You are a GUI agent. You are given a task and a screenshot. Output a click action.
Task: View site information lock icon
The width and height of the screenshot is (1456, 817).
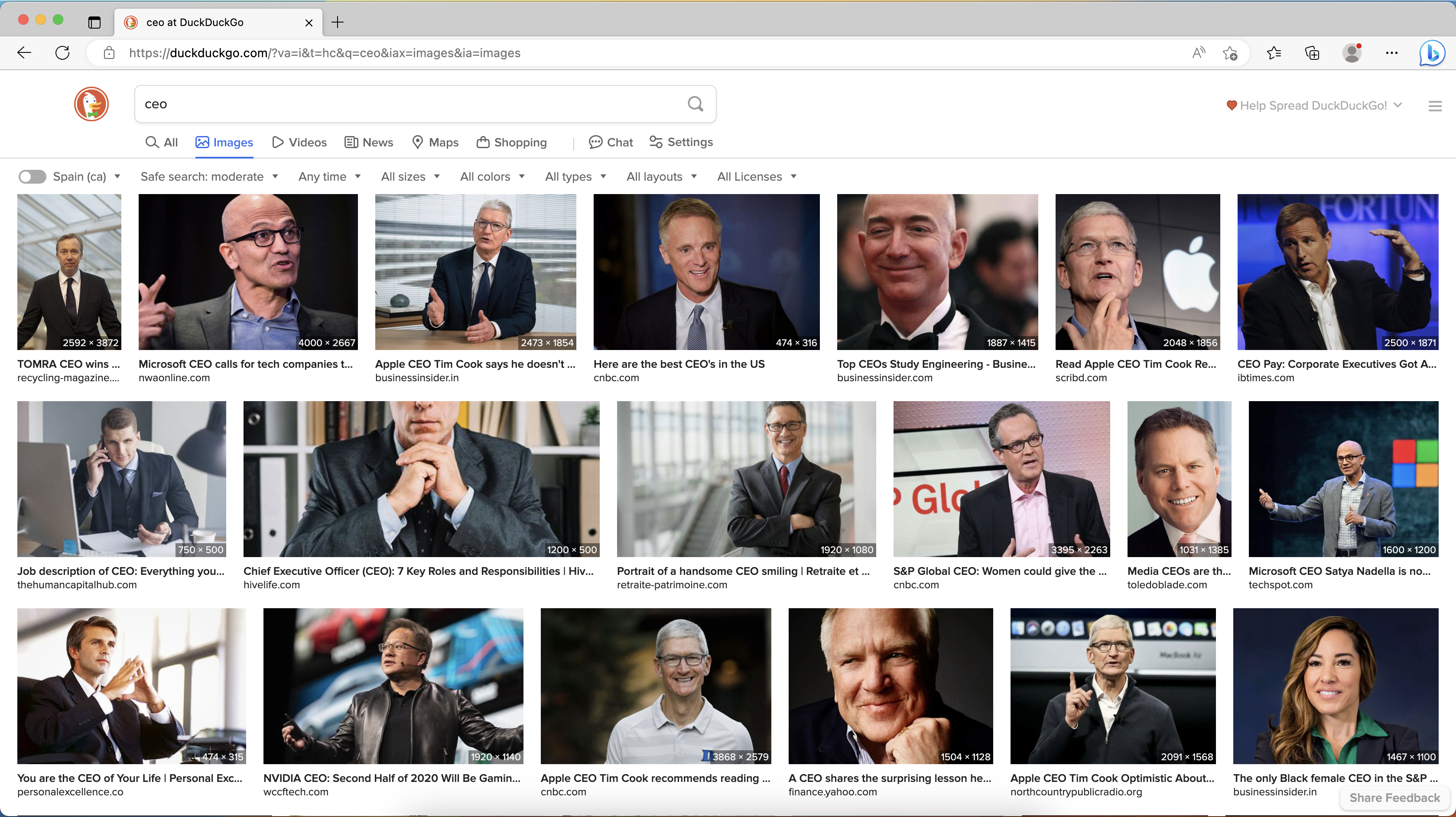pos(110,53)
